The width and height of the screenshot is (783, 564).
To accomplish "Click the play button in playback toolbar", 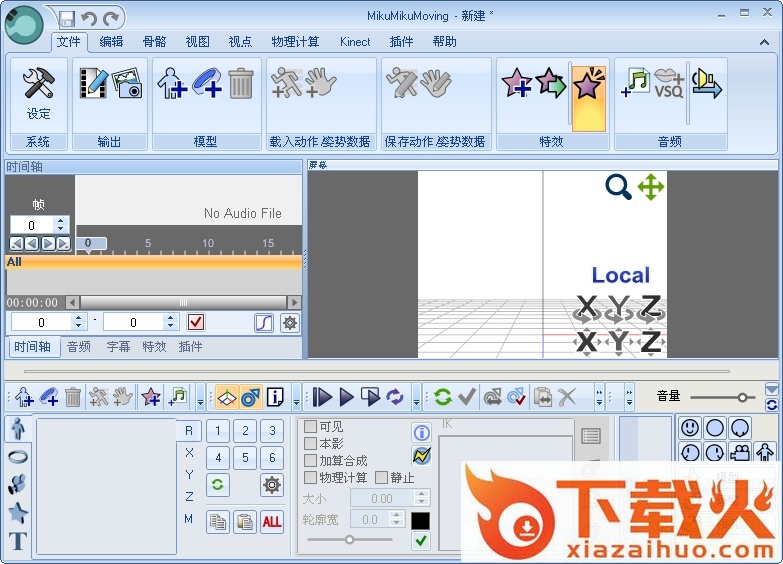I will click(346, 397).
